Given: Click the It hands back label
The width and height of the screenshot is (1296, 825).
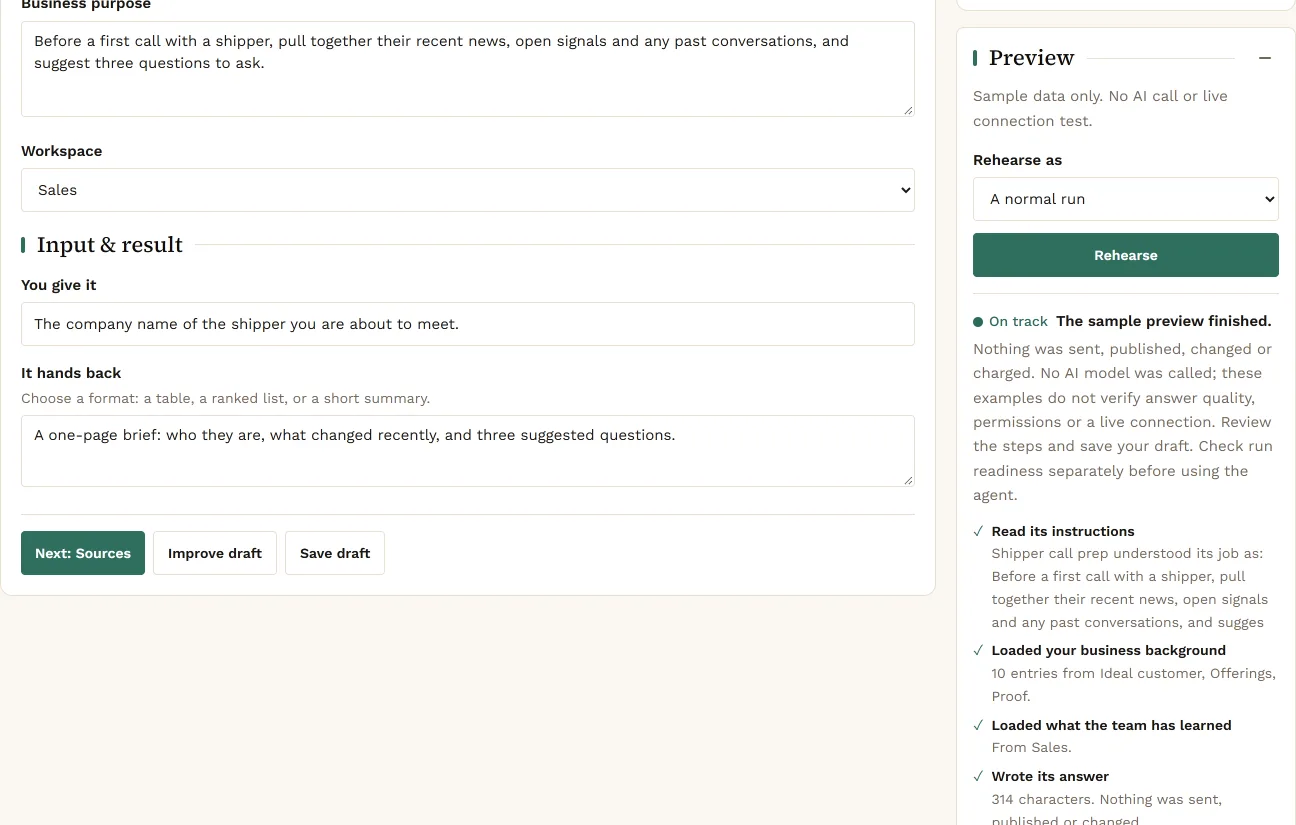Looking at the screenshot, I should [x=71, y=373].
